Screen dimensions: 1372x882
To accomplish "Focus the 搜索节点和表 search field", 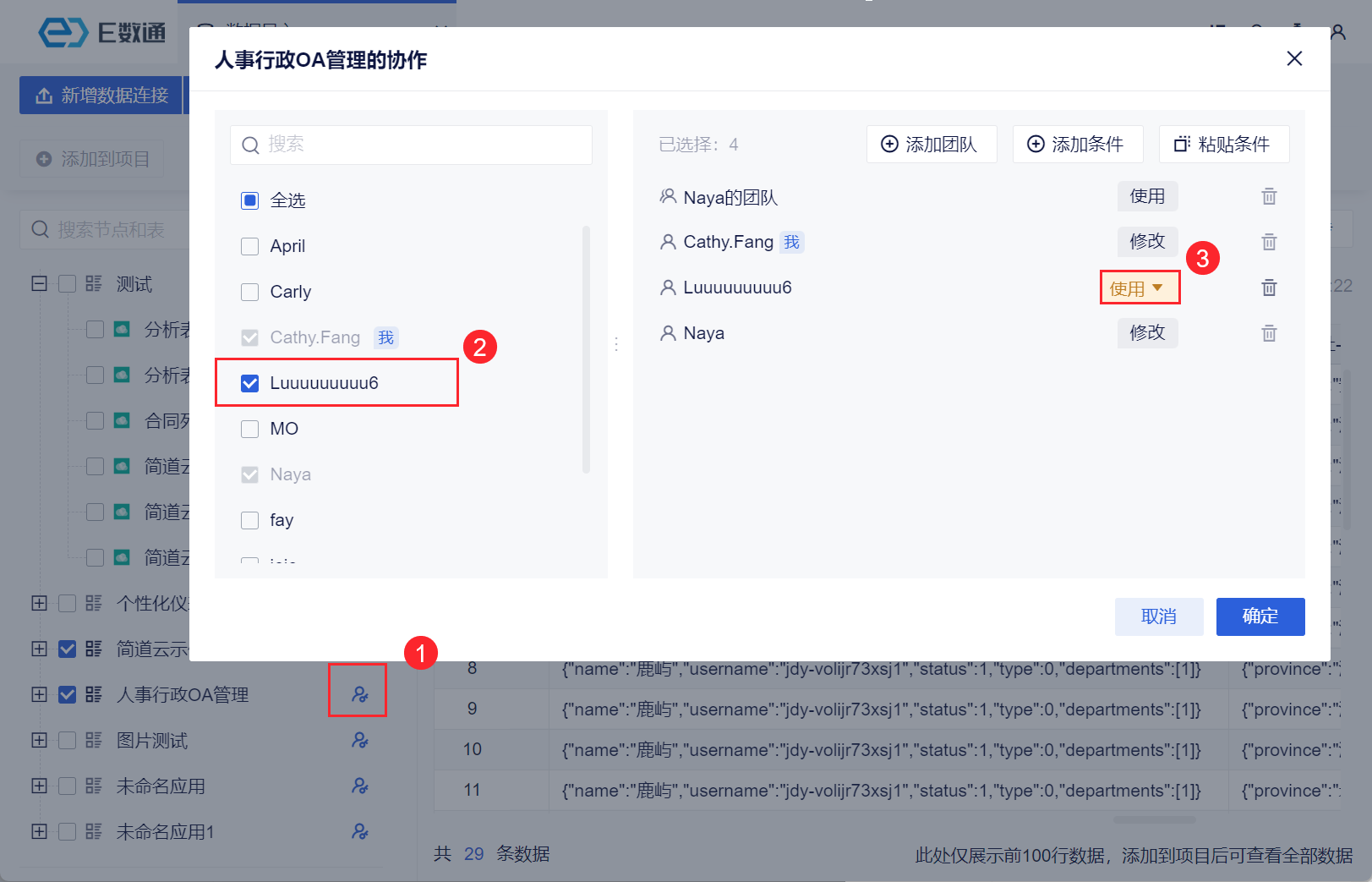I will point(105,229).
